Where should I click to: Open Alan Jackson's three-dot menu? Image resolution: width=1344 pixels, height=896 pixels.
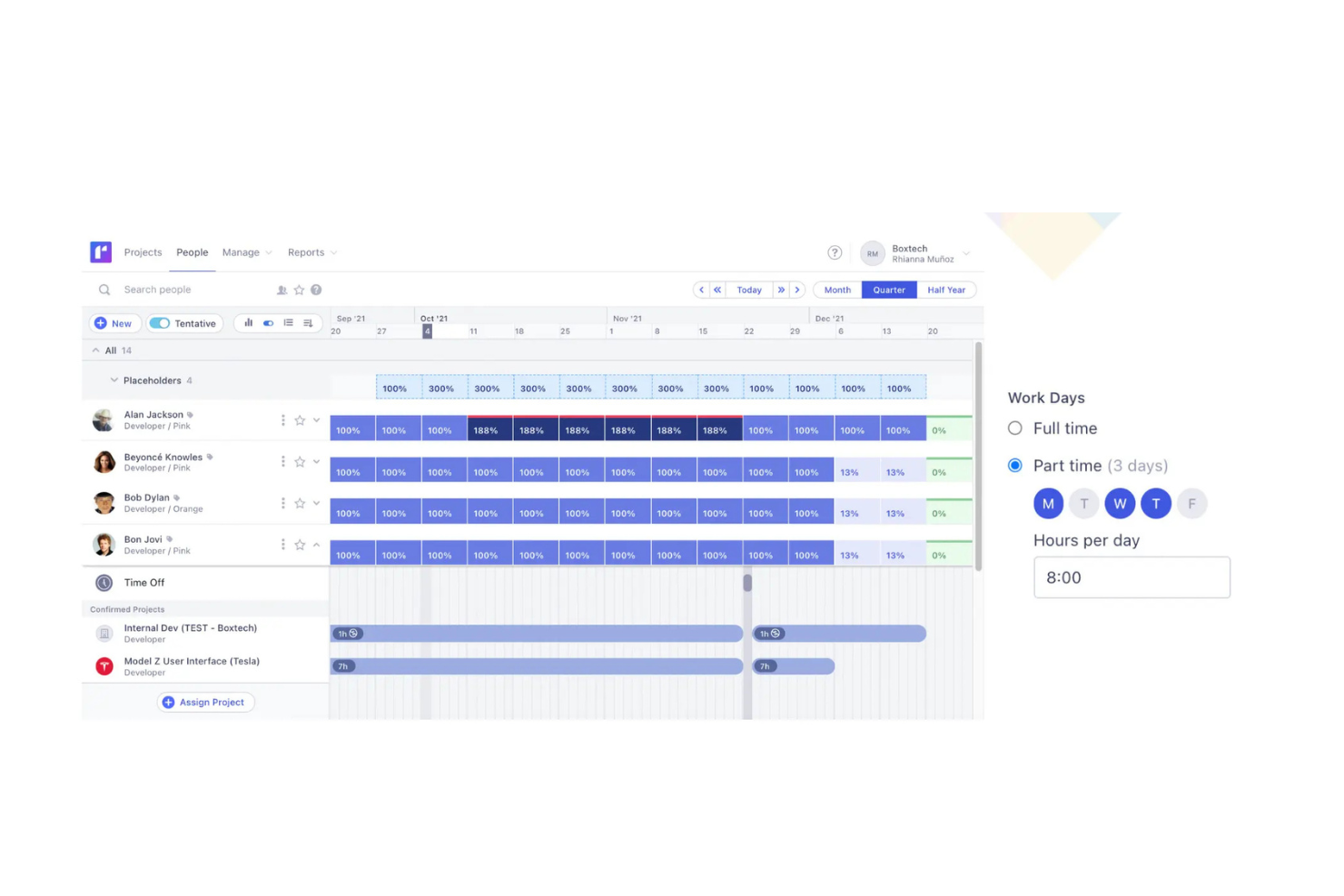click(x=283, y=420)
